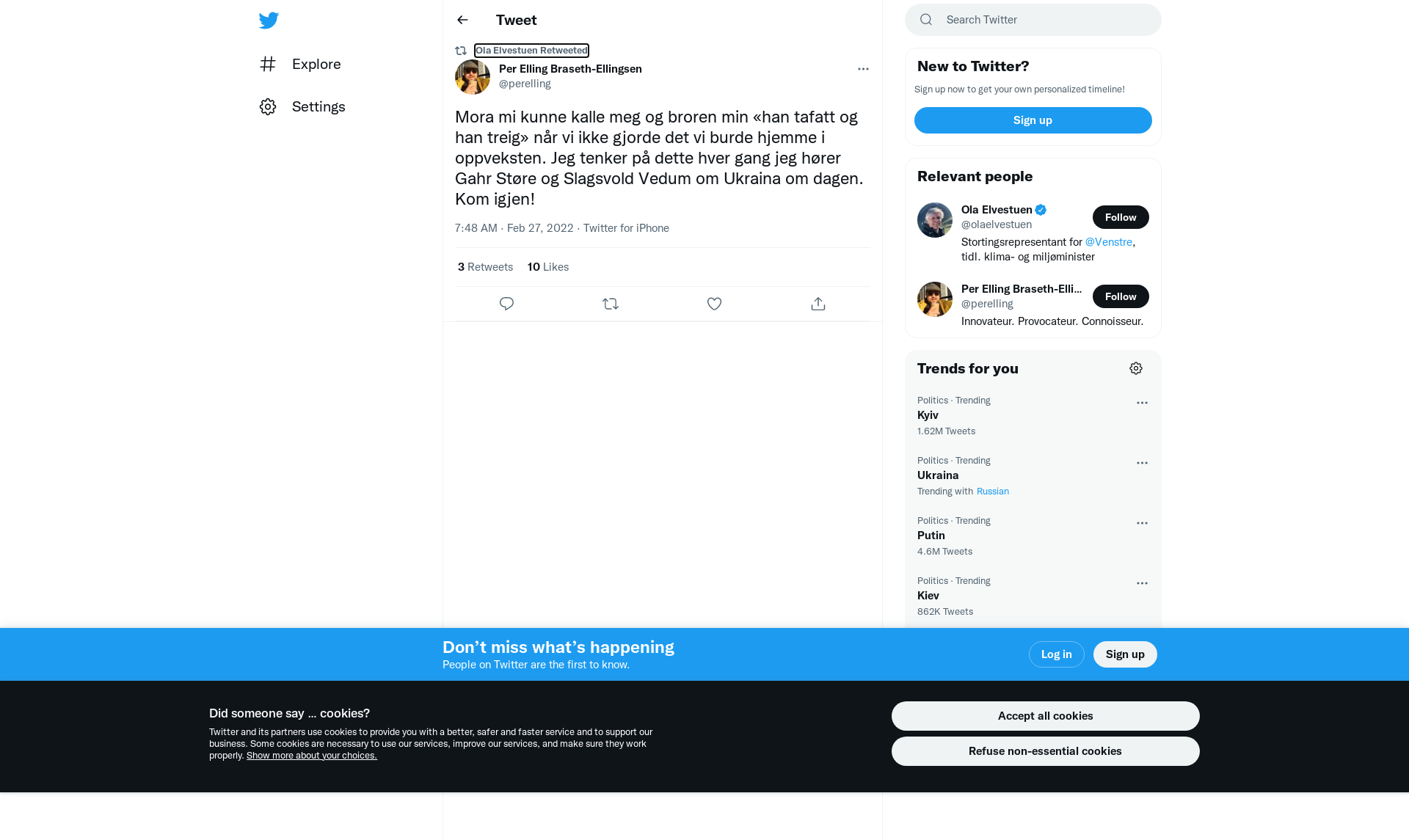Retweet using the retweet icon below tweet

[x=611, y=304]
